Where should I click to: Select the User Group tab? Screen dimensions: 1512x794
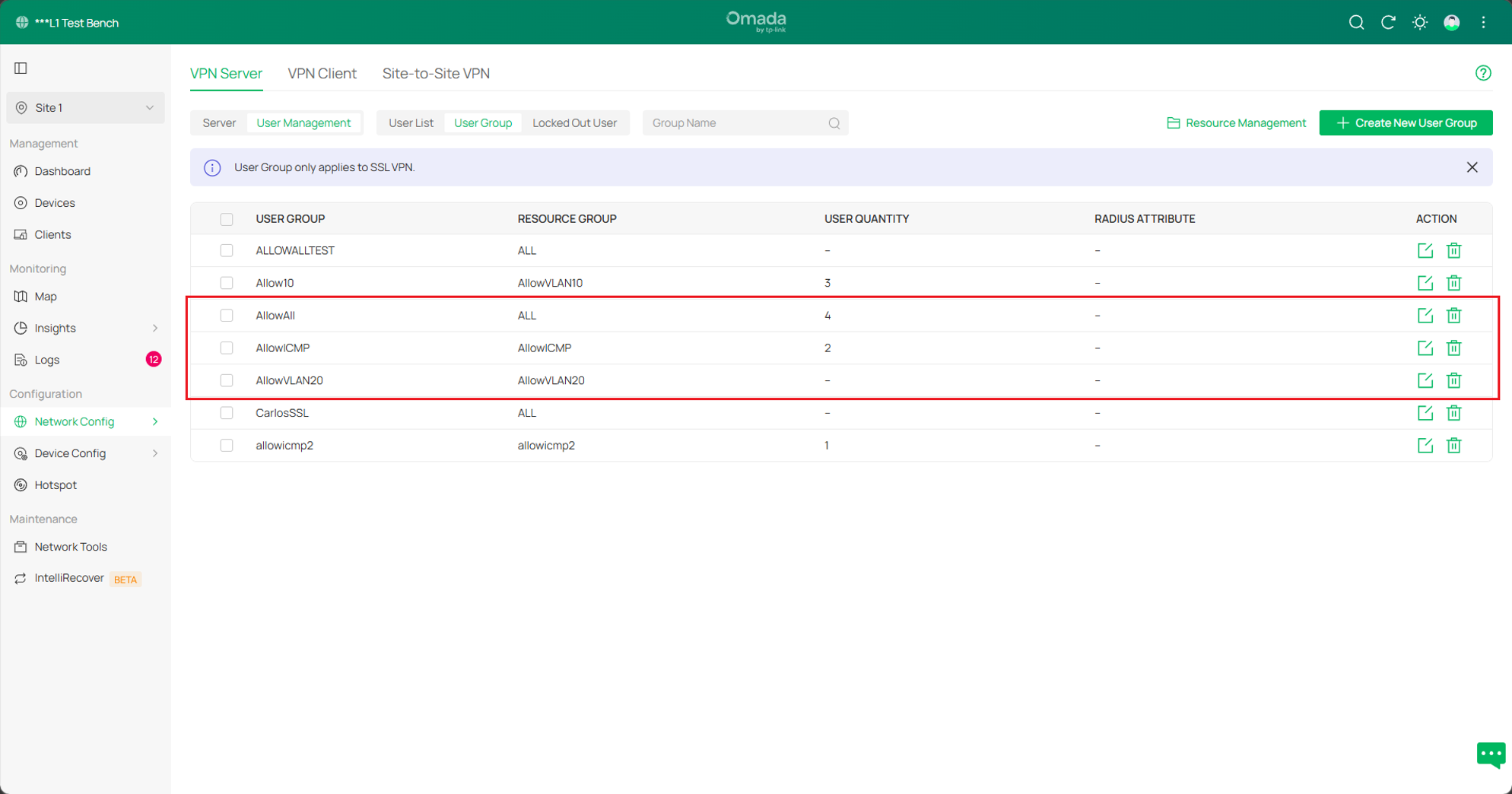(x=483, y=123)
